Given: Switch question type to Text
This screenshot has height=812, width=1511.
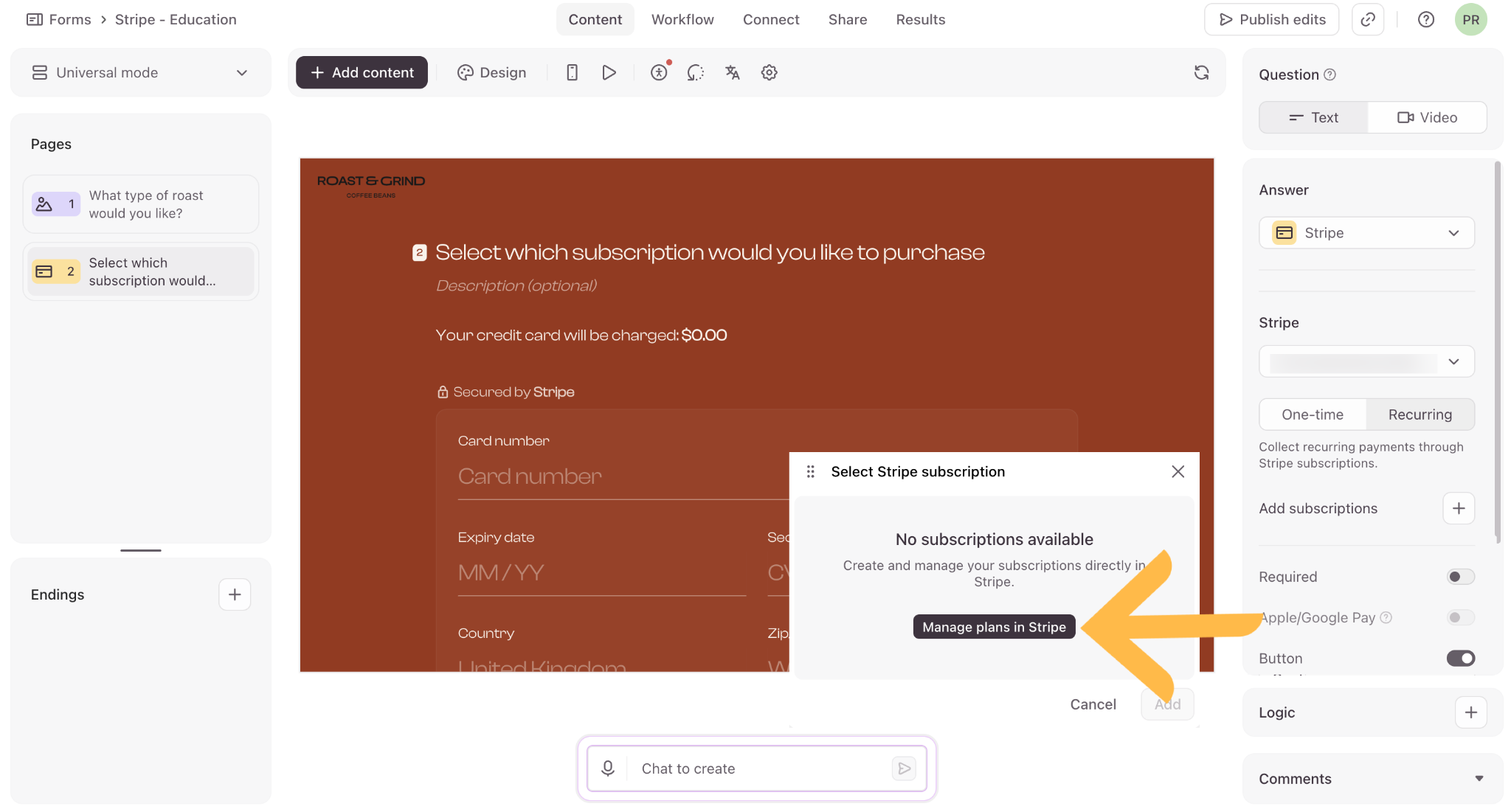Looking at the screenshot, I should (x=1313, y=117).
